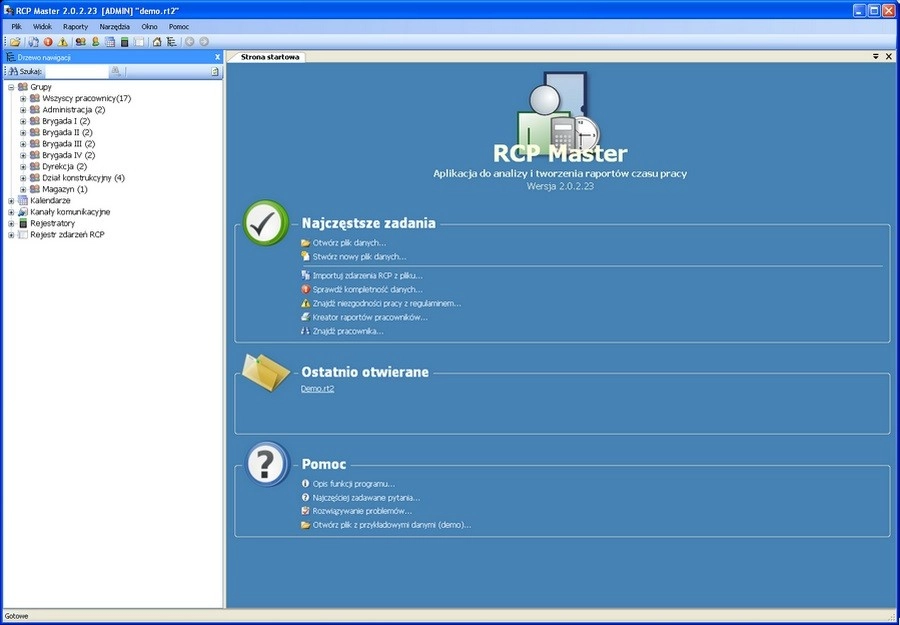
Task: Click the groups (two people) toolbar icon
Action: [x=81, y=42]
